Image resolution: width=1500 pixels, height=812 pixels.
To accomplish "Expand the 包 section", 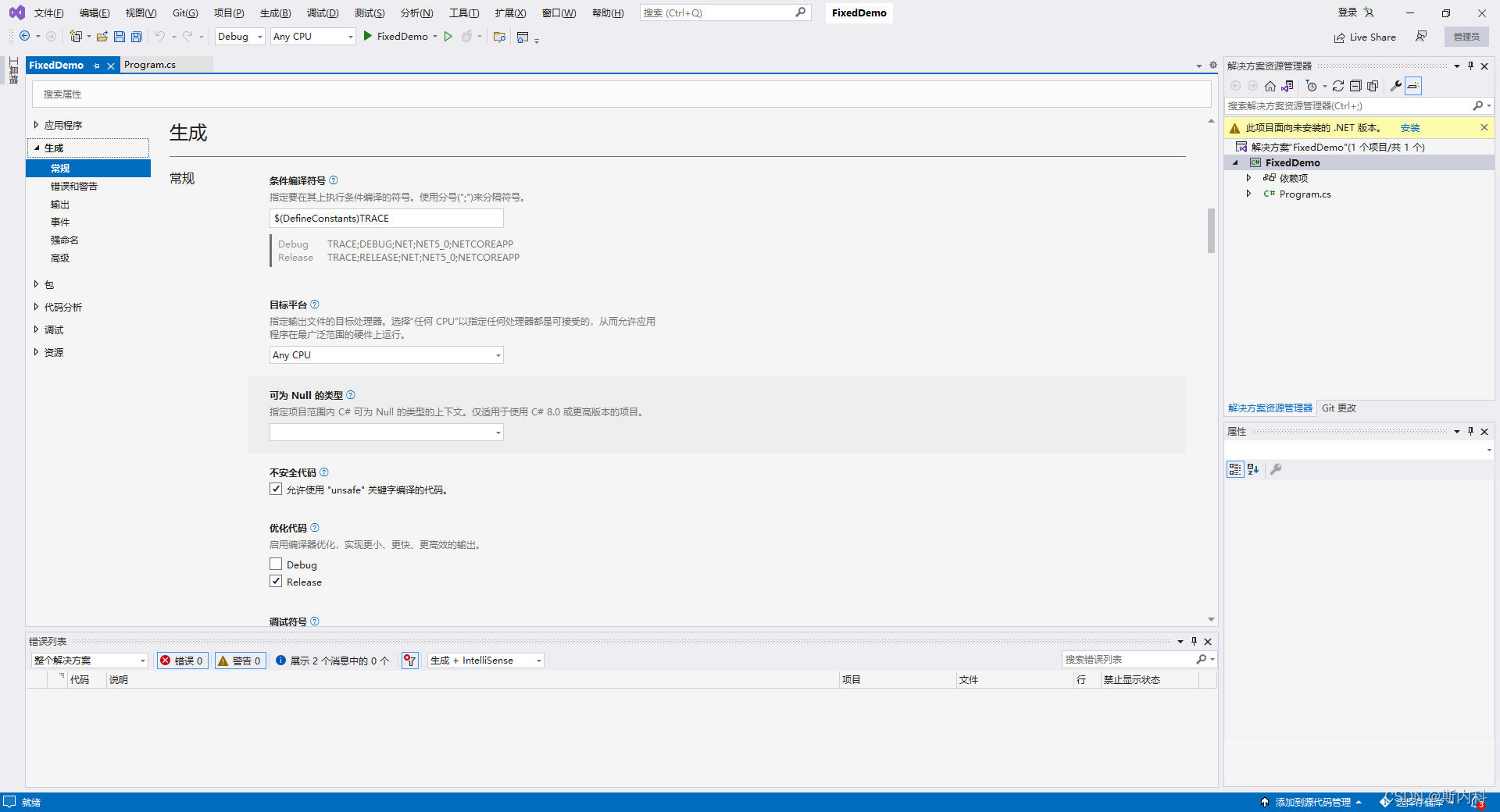I will coord(36,284).
